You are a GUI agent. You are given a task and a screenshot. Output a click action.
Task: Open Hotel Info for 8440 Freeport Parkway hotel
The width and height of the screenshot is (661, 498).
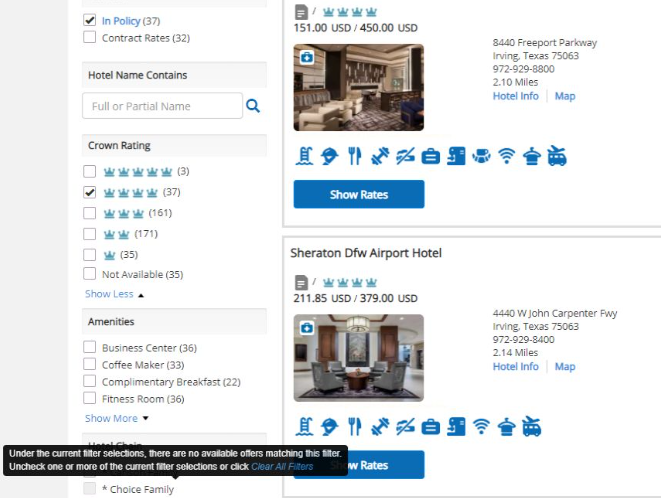pos(516,96)
